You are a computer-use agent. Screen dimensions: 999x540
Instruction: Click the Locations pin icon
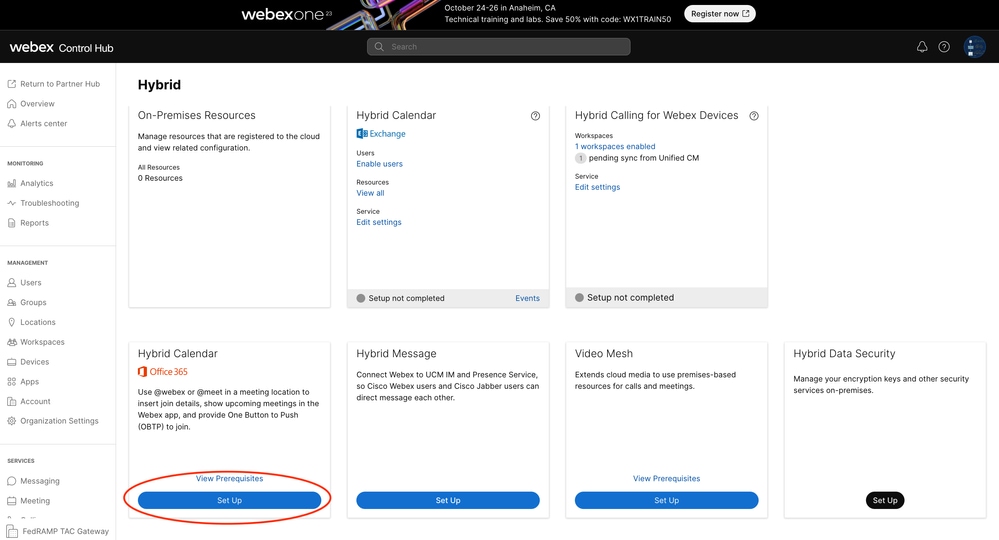click(x=11, y=322)
